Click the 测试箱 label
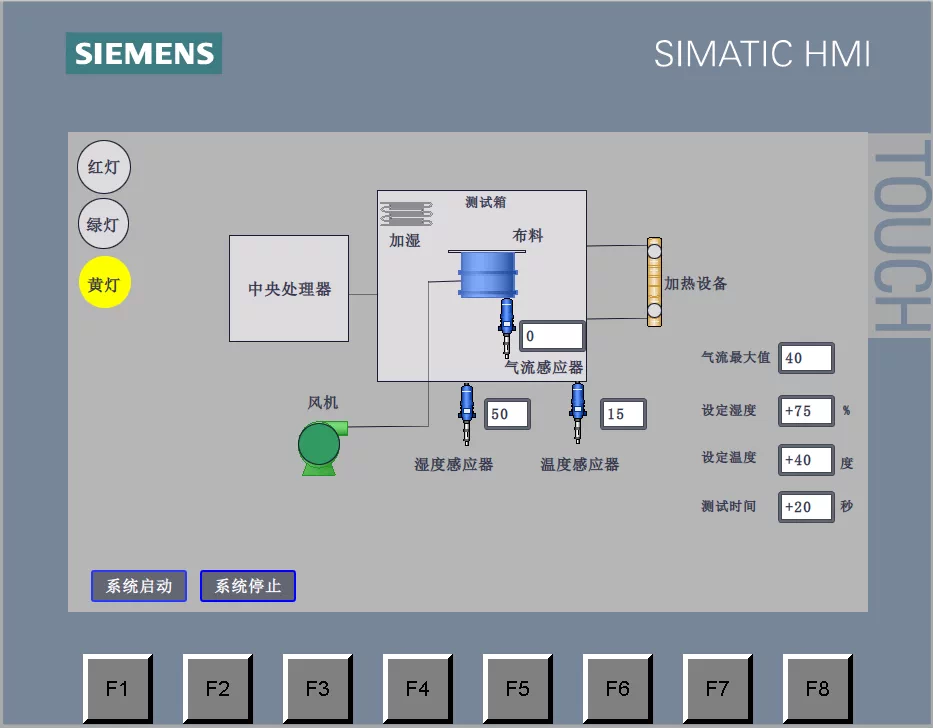The image size is (933, 728). [x=486, y=202]
